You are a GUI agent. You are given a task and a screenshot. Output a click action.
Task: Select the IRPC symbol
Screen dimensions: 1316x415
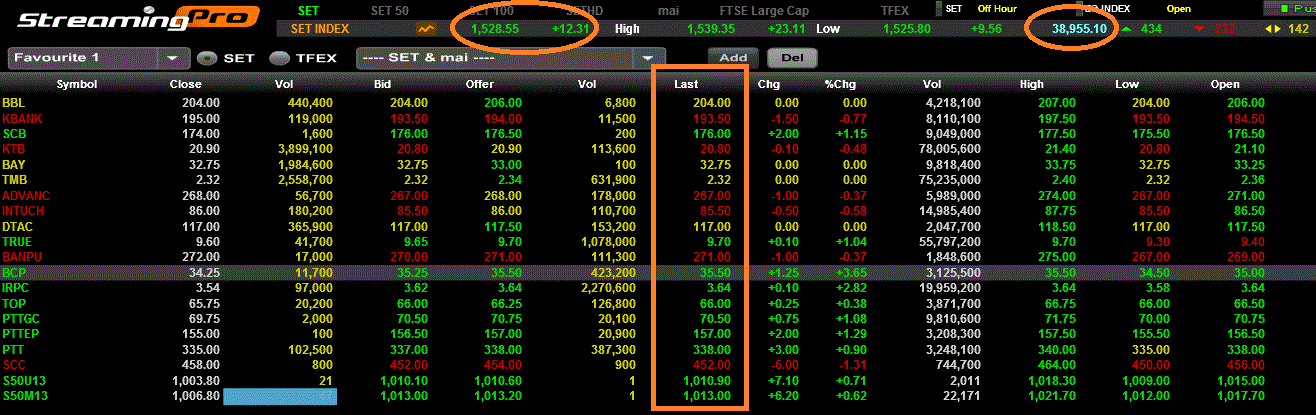16,288
